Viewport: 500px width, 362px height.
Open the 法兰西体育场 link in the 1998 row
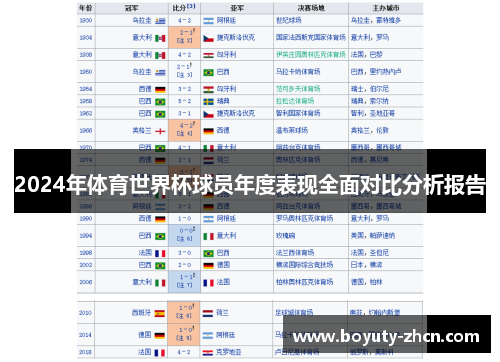295,253
